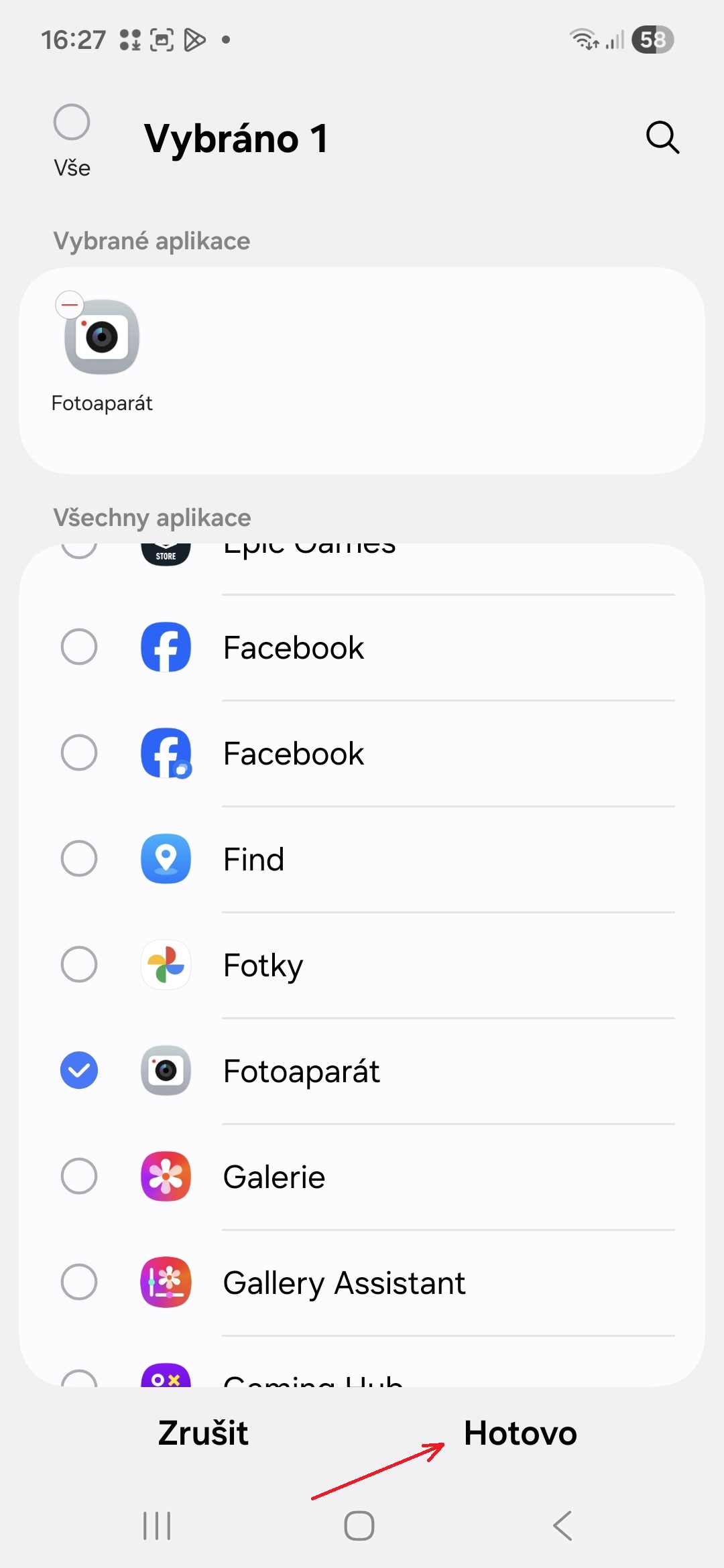Tap the Fotoaparát icon in selected apps
The width and height of the screenshot is (724, 1568).
click(102, 337)
